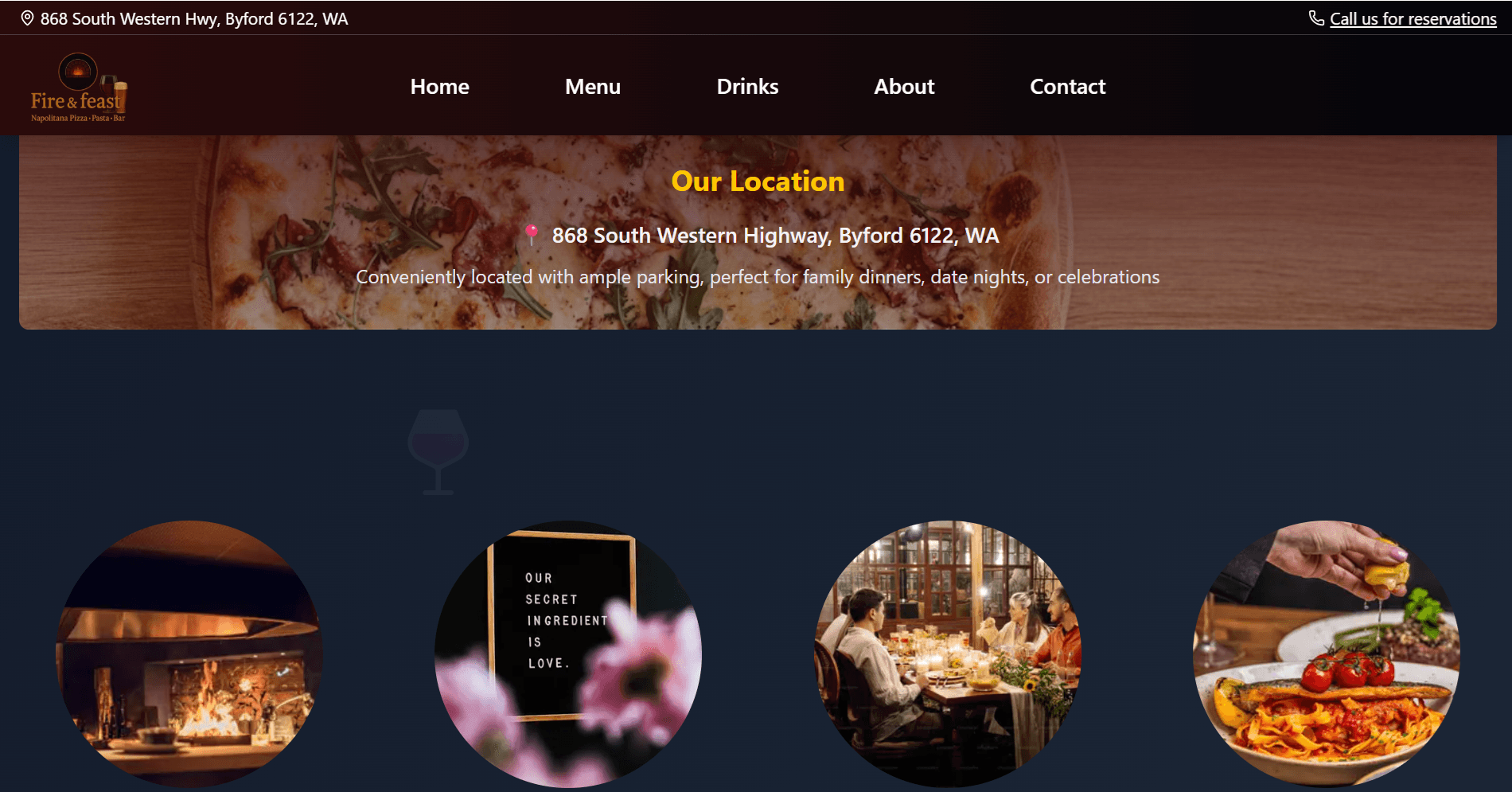1512x792 pixels.
Task: Open the Drinks page
Action: point(747,86)
